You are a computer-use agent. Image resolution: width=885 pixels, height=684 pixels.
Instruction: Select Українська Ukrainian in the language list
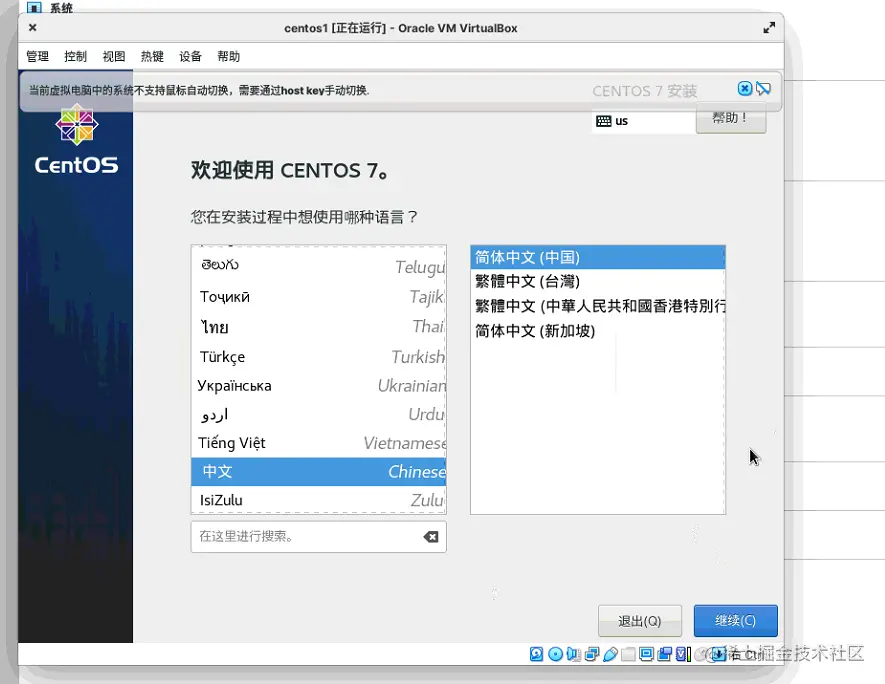tap(319, 386)
